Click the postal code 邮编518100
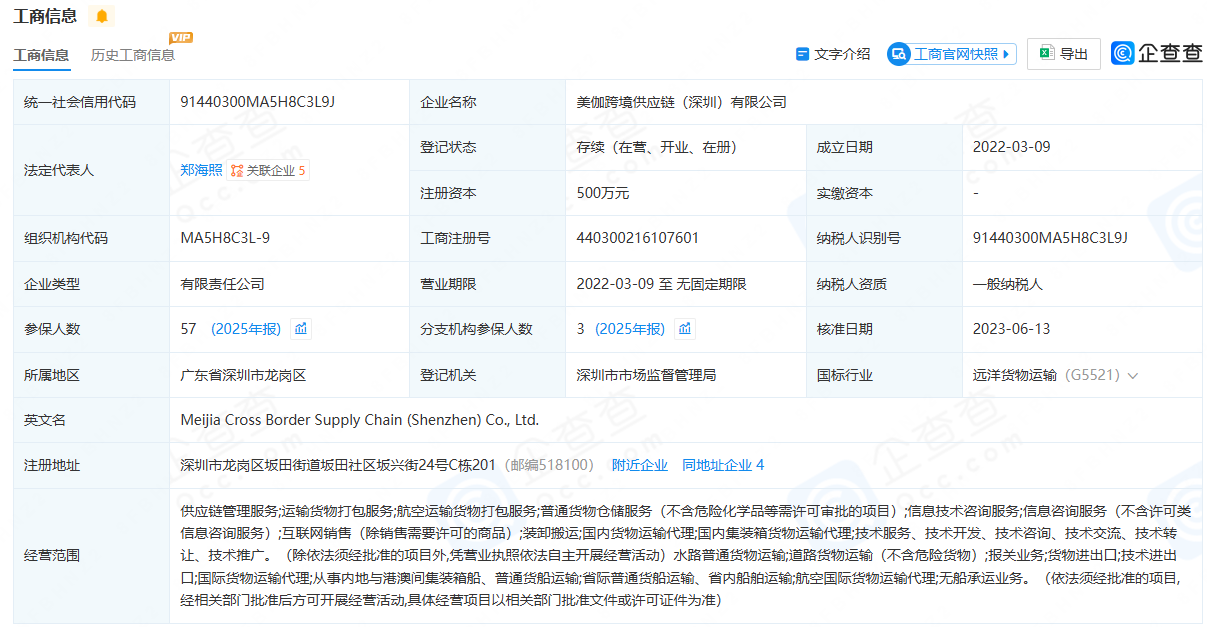 [549, 465]
